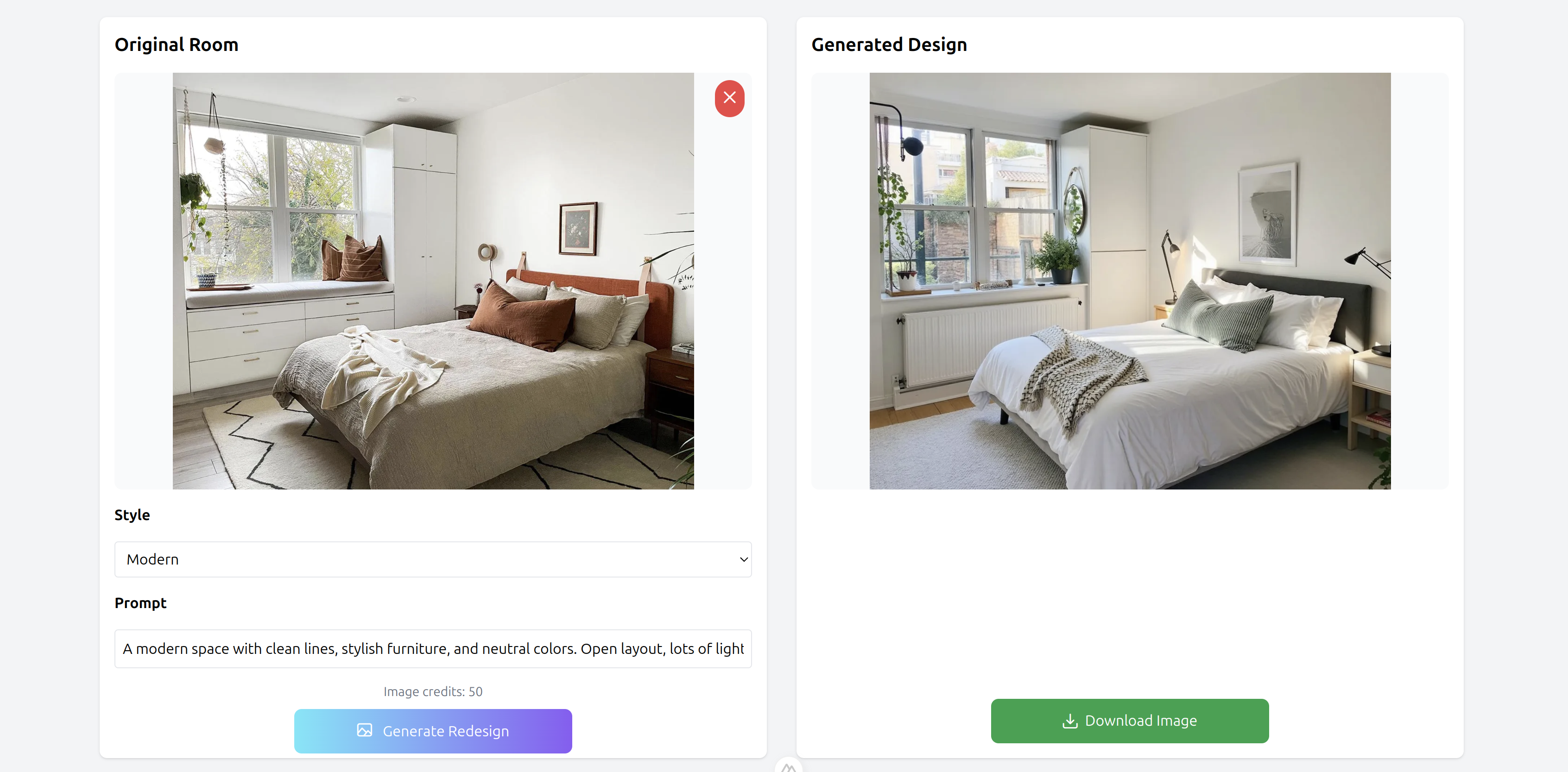Click the picture icon inside Generate Redesign

[x=365, y=730]
